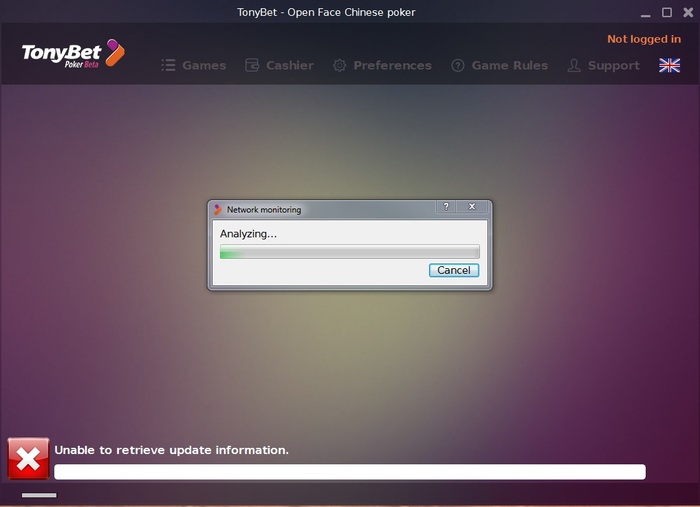Click the Game Rules question mark icon
This screenshot has height=507, width=700.
pos(458,66)
